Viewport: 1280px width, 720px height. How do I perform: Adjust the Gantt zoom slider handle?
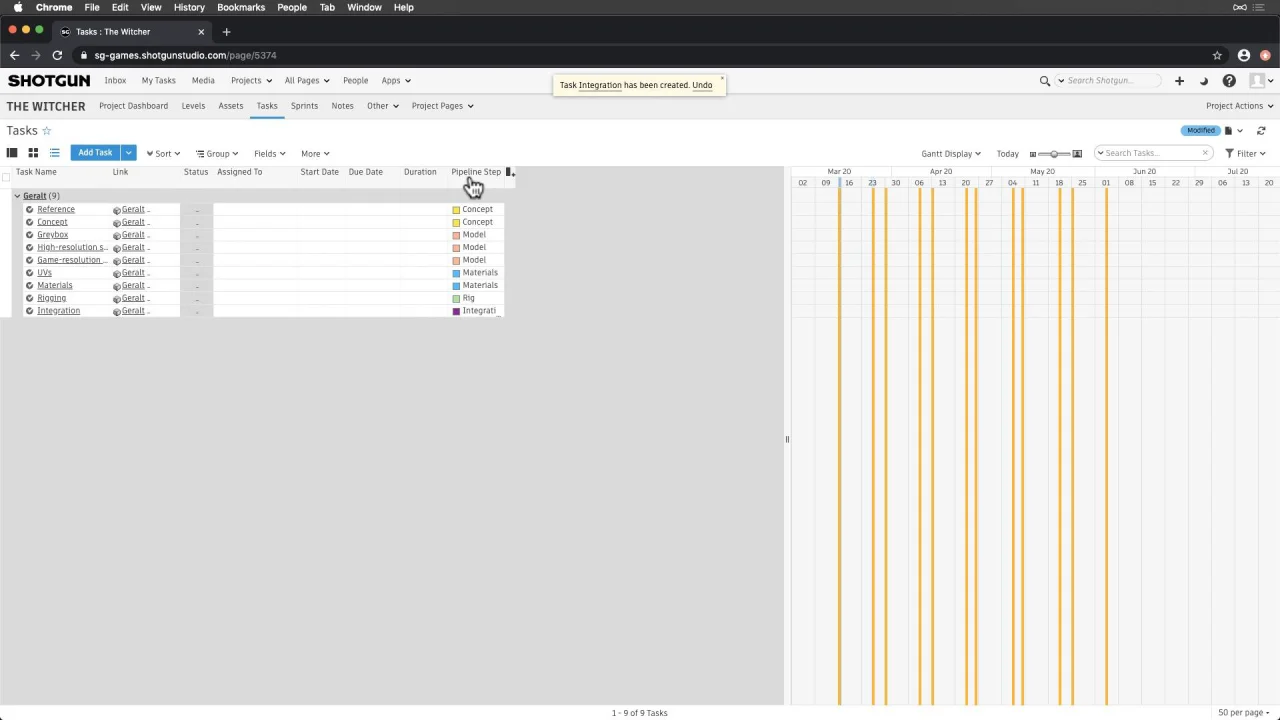1054,154
